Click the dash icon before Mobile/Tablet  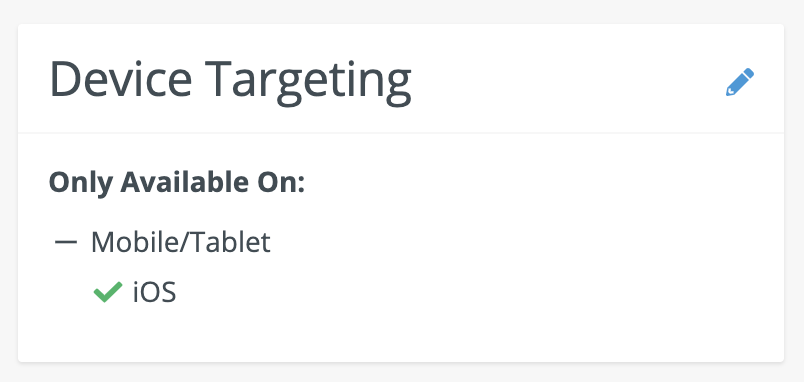point(66,242)
